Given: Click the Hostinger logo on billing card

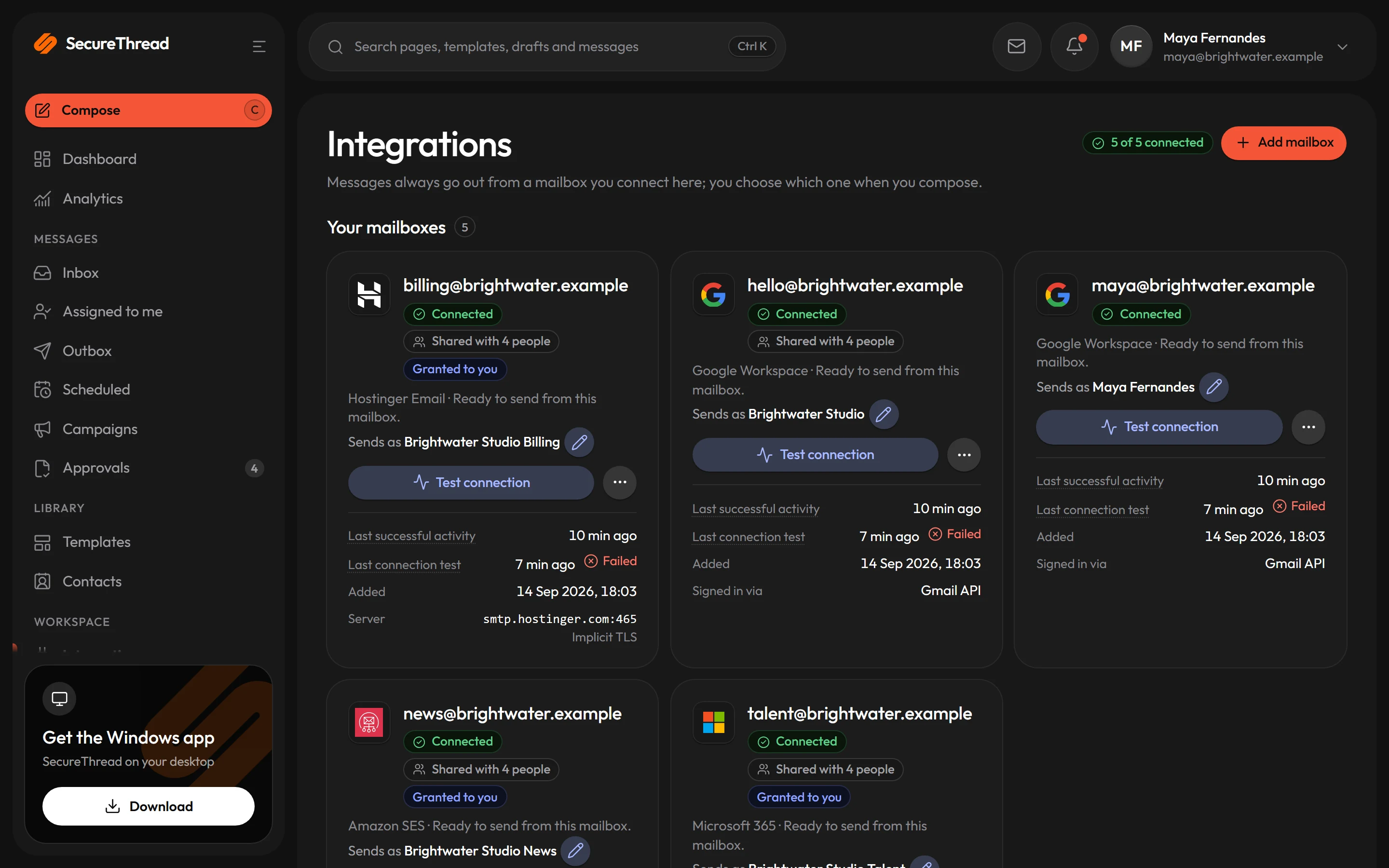Looking at the screenshot, I should coord(369,295).
